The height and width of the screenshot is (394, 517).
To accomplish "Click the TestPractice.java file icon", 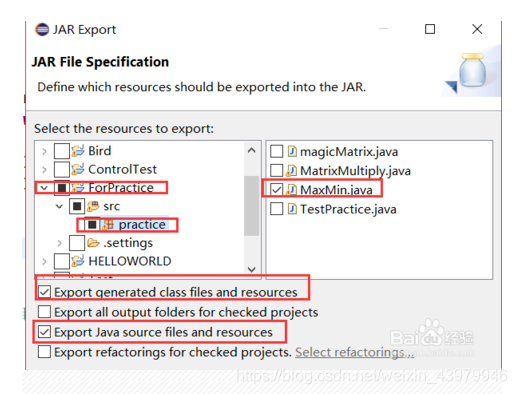I will point(292,209).
